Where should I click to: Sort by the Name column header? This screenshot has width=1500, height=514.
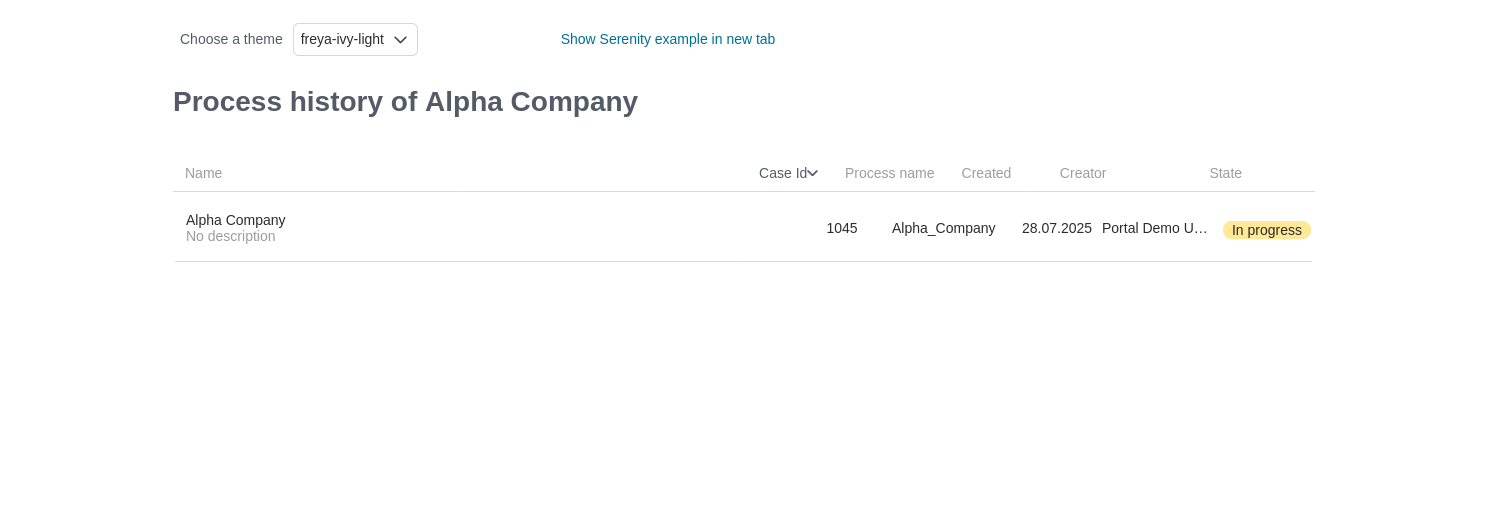[203, 173]
